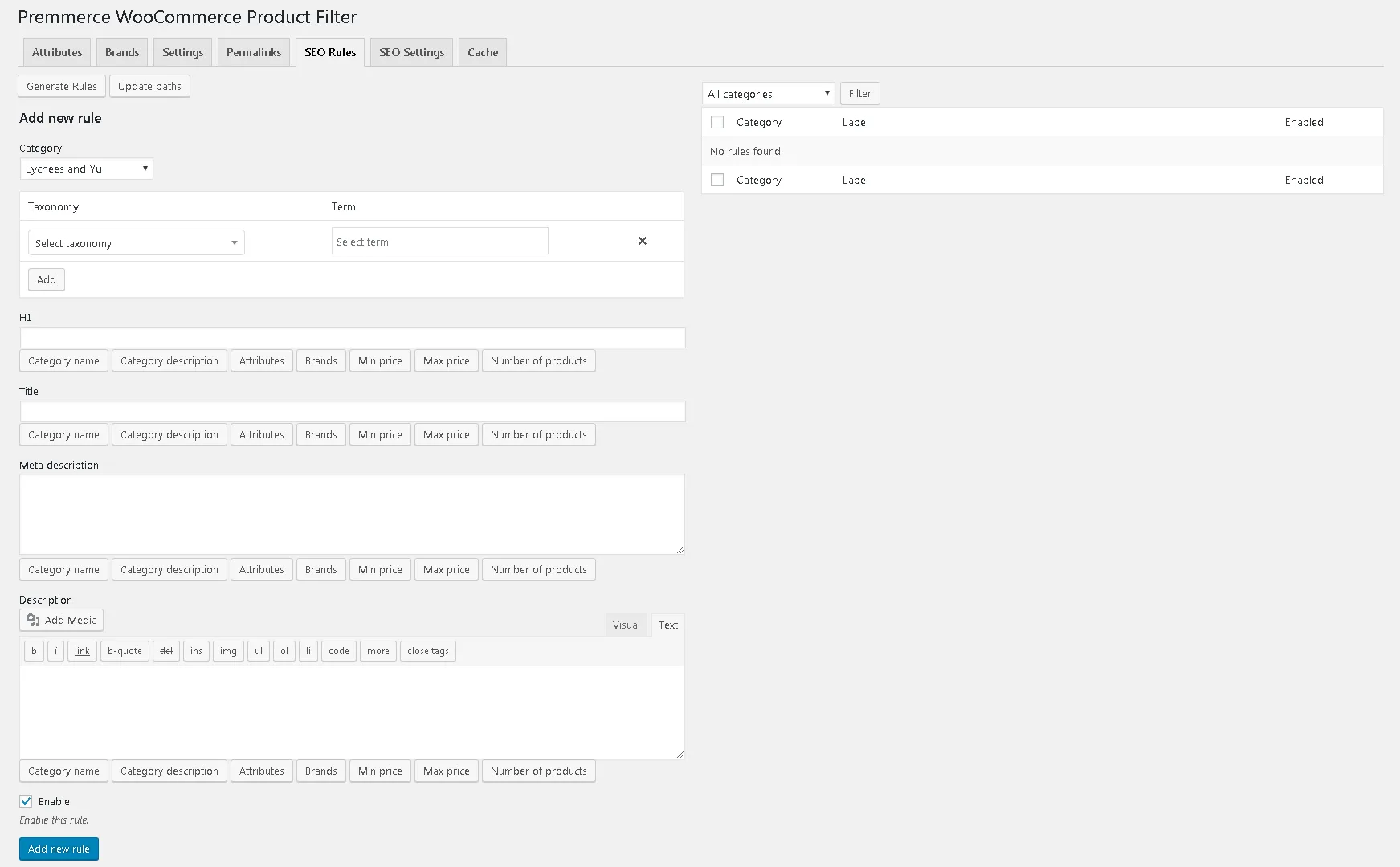This screenshot has width=1400, height=867.
Task: Click the li quicktag button
Action: point(308,651)
